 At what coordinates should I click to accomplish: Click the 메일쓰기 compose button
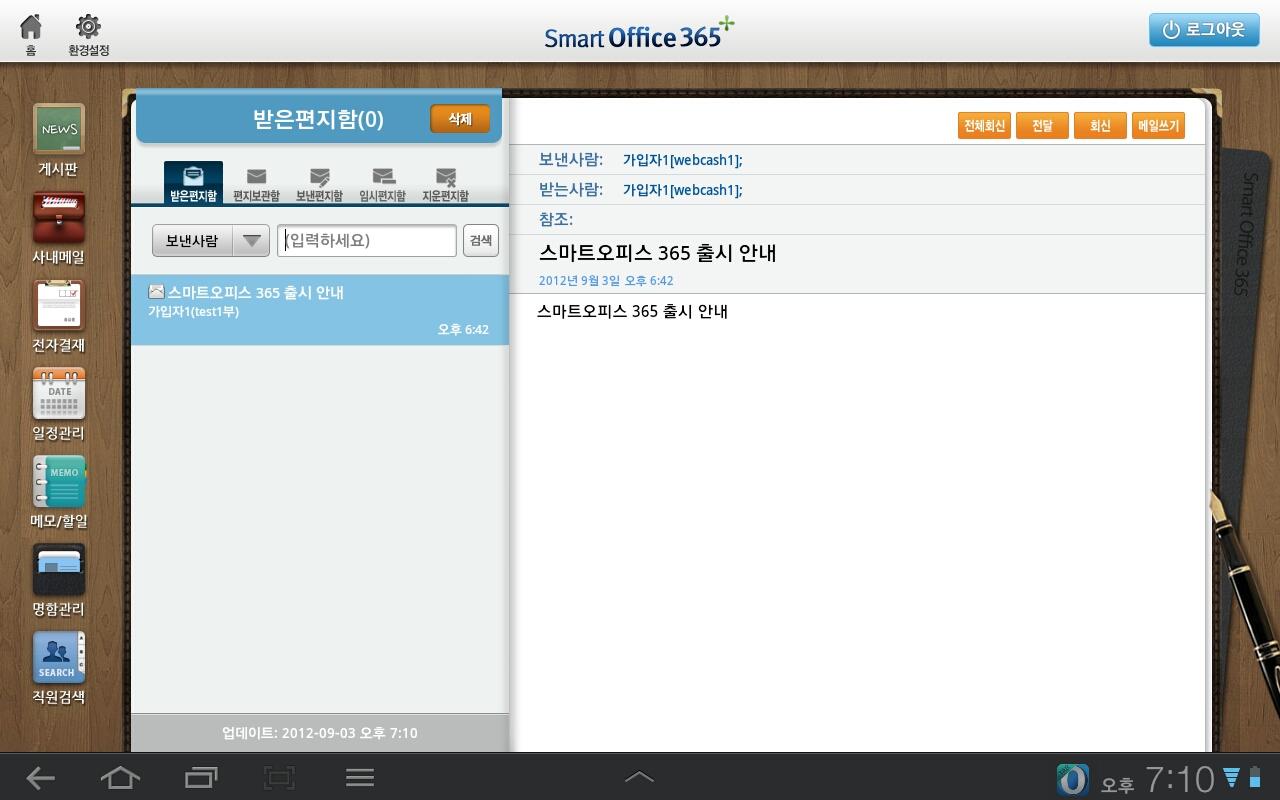[1158, 126]
